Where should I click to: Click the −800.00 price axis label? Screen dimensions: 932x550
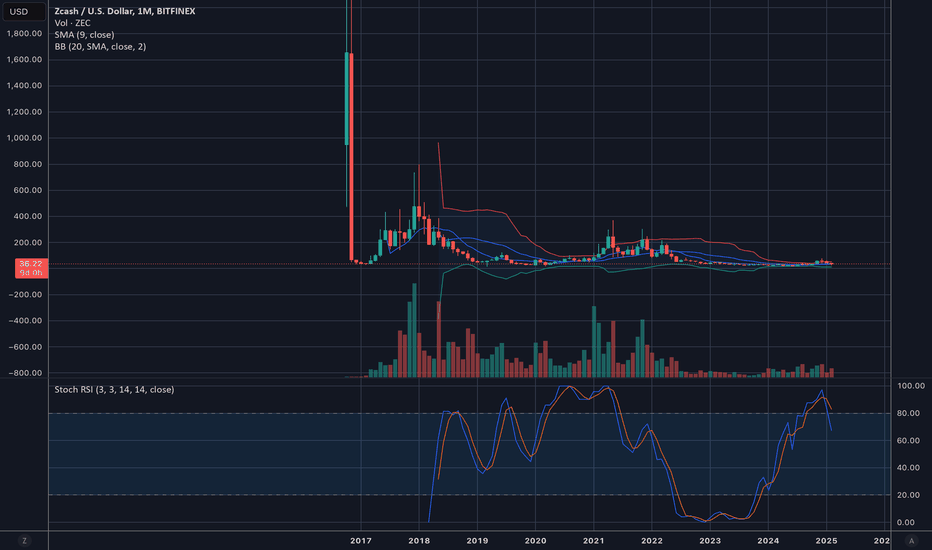point(25,373)
